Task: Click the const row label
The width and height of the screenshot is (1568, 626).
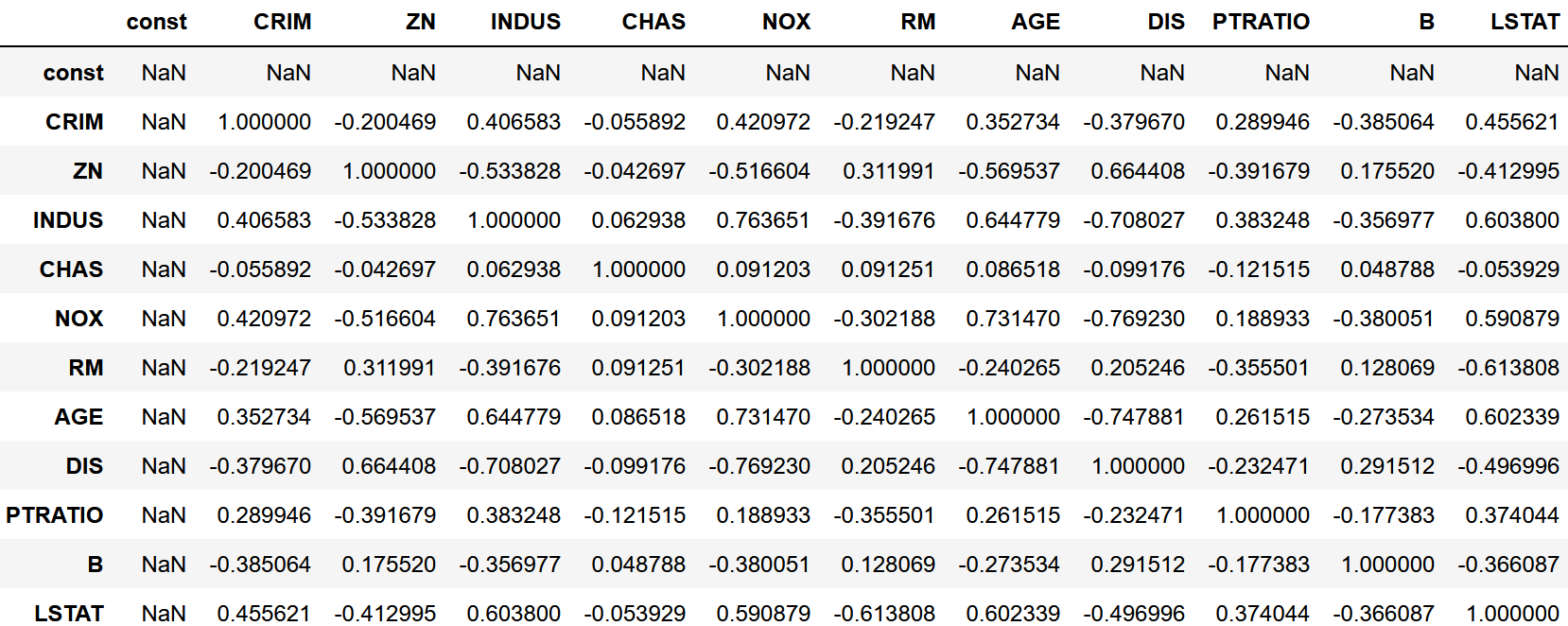Action: coord(73,73)
